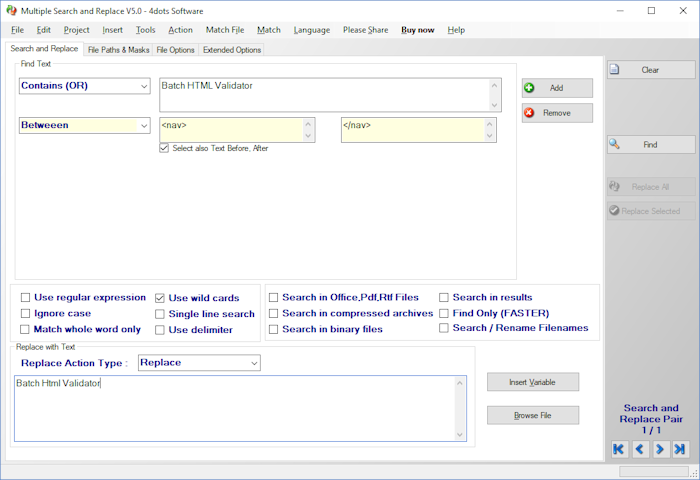Viewport: 700px width, 480px height.
Task: Go to first search and replace pair
Action: click(x=620, y=449)
